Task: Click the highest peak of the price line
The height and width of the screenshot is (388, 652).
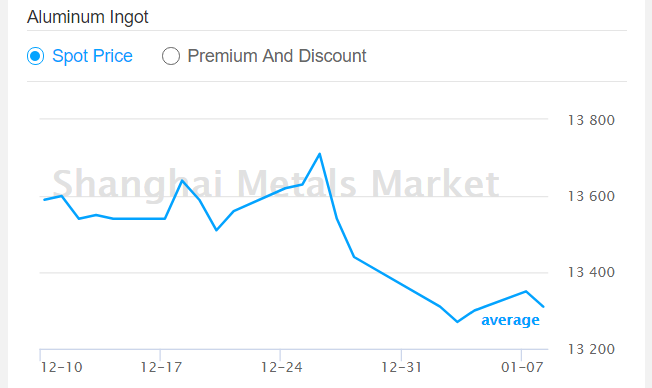Action: (319, 154)
